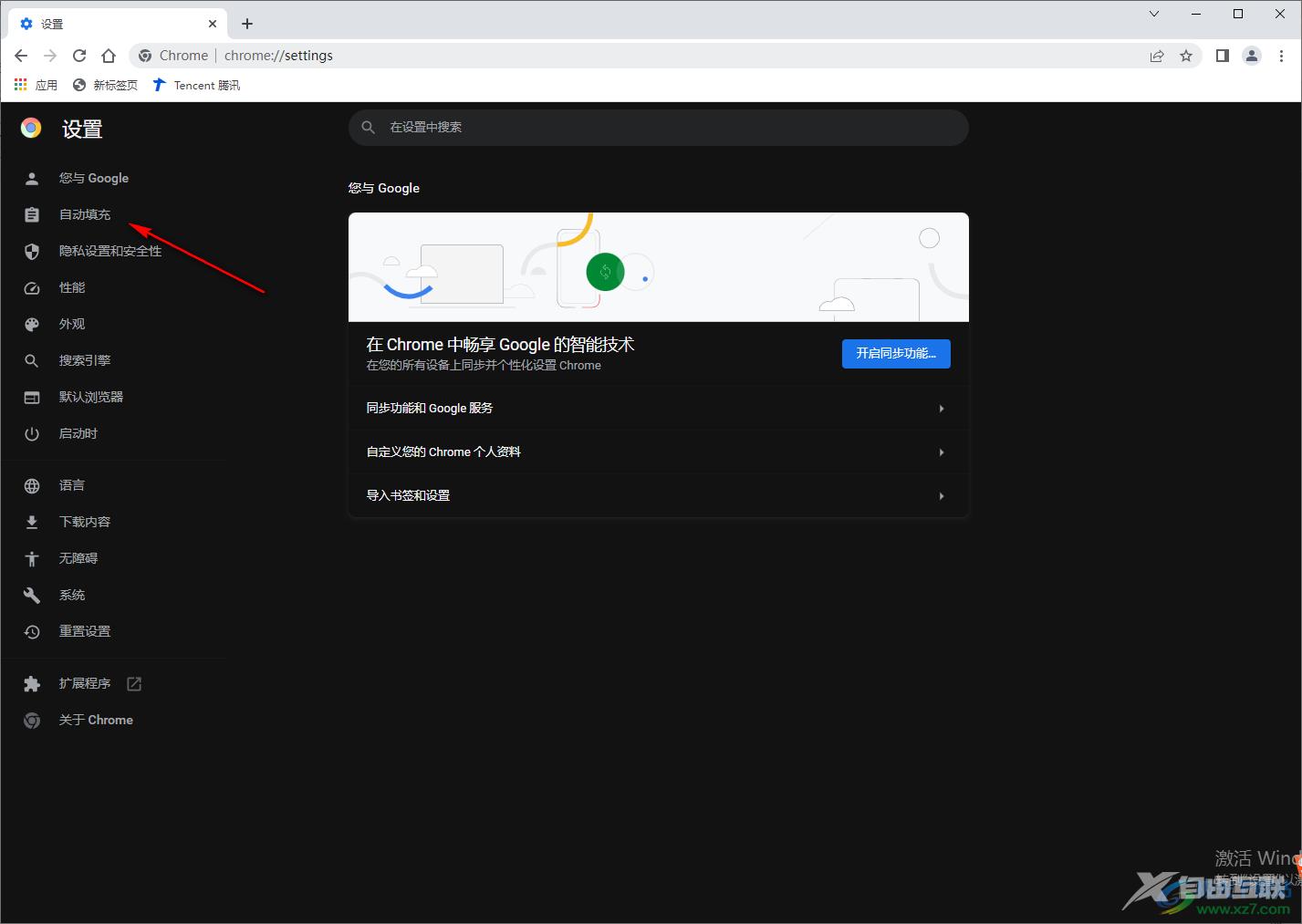
Task: Click the Chrome icon beside 关于 Chrome
Action: tap(32, 720)
